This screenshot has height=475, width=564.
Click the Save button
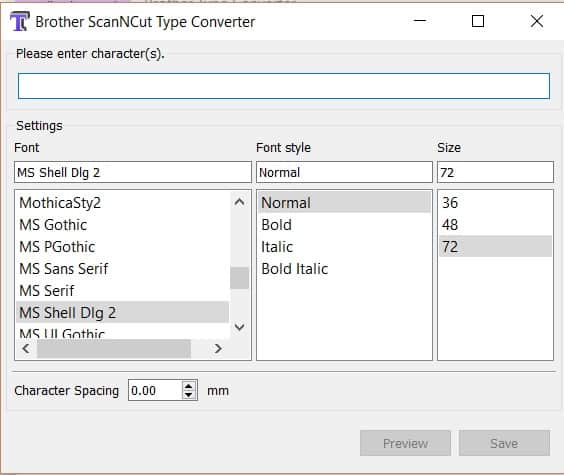[504, 443]
